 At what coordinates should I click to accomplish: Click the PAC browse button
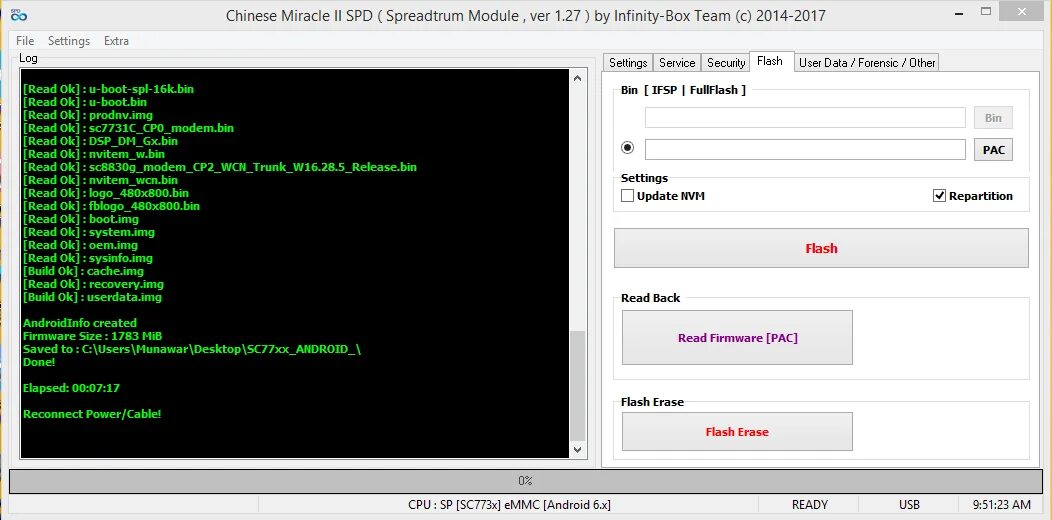(x=993, y=150)
